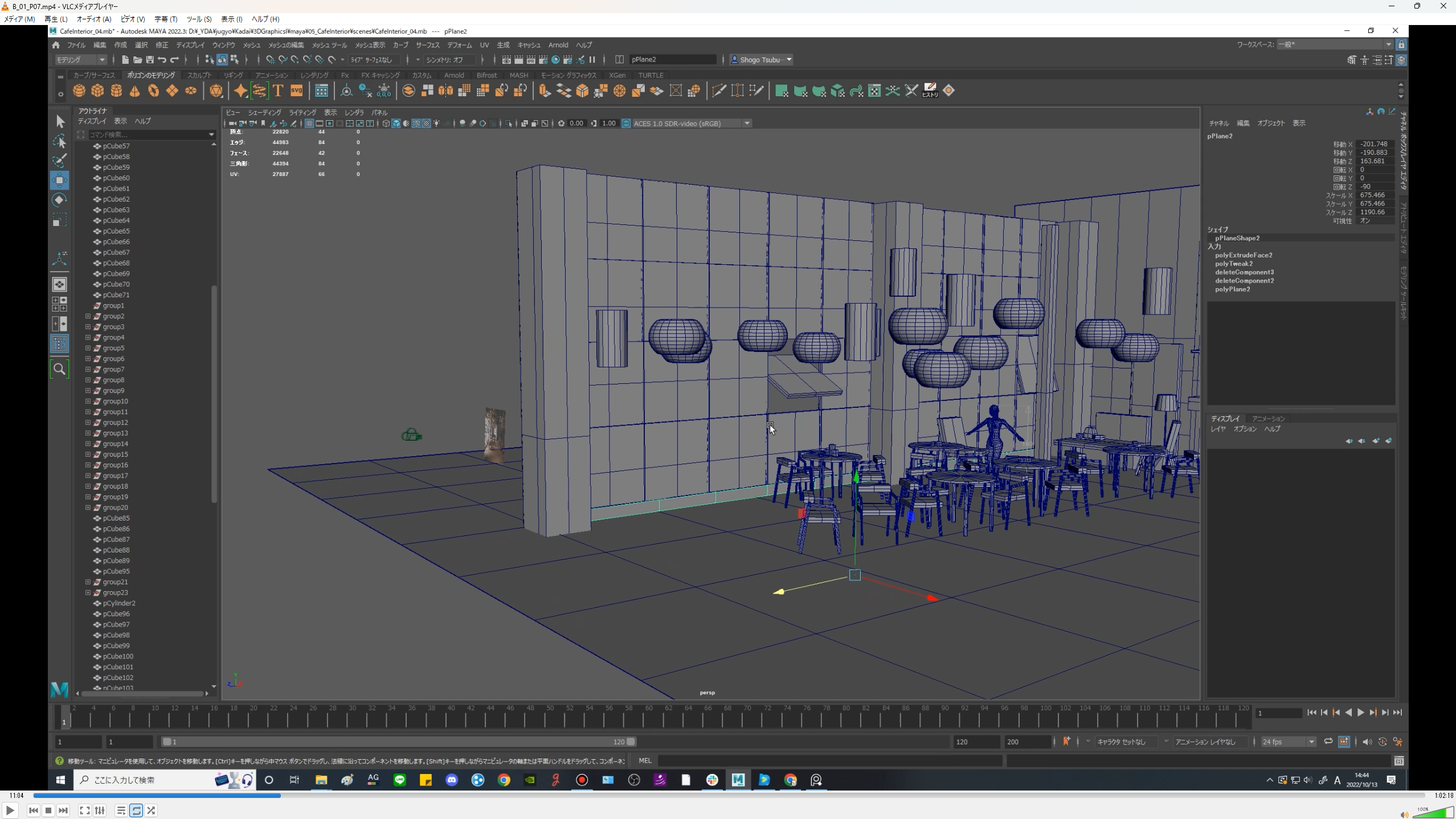Click the polygon cube shelf icon
The height and width of the screenshot is (819, 1456).
tap(98, 91)
